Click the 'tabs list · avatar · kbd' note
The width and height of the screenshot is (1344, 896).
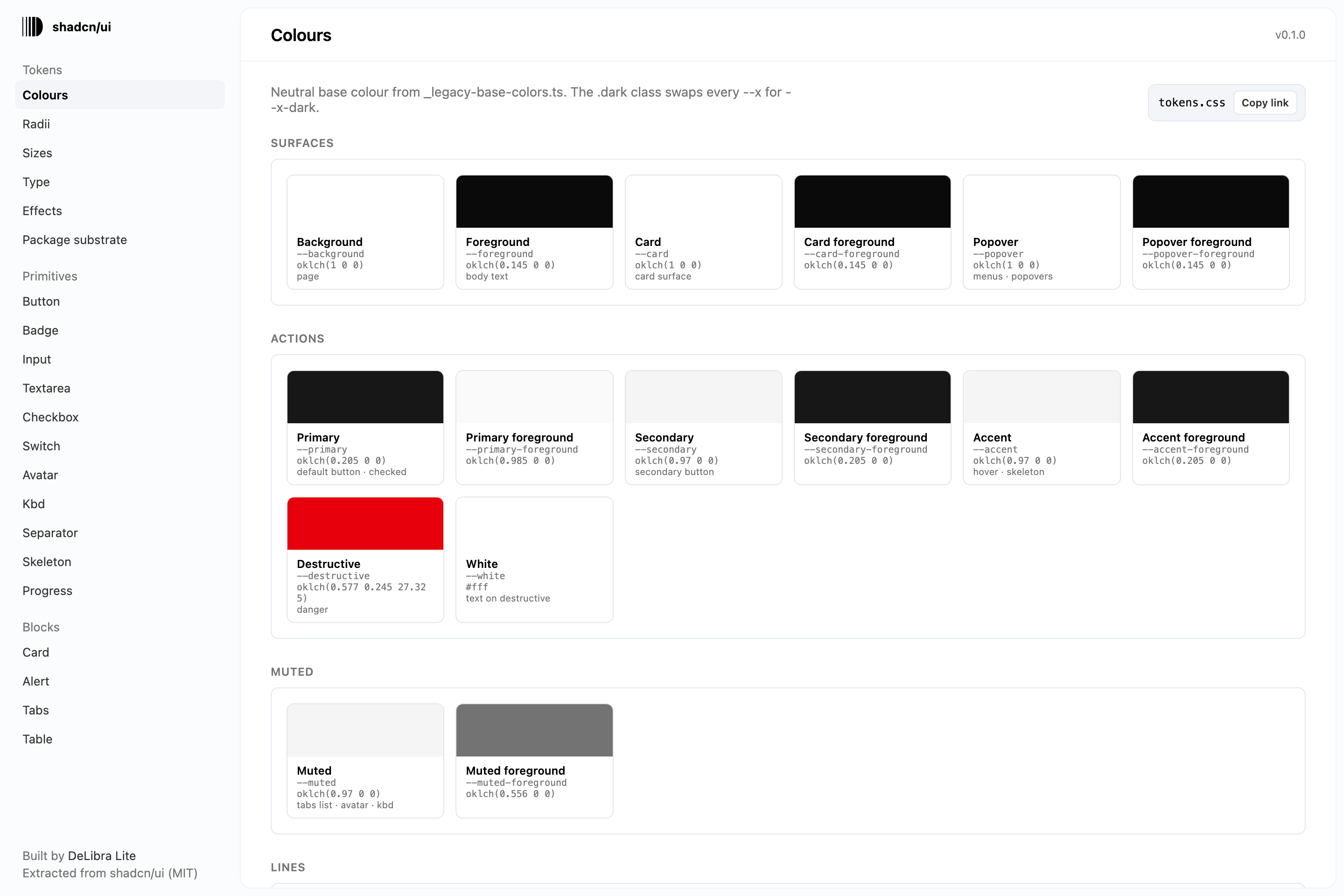pyautogui.click(x=345, y=805)
